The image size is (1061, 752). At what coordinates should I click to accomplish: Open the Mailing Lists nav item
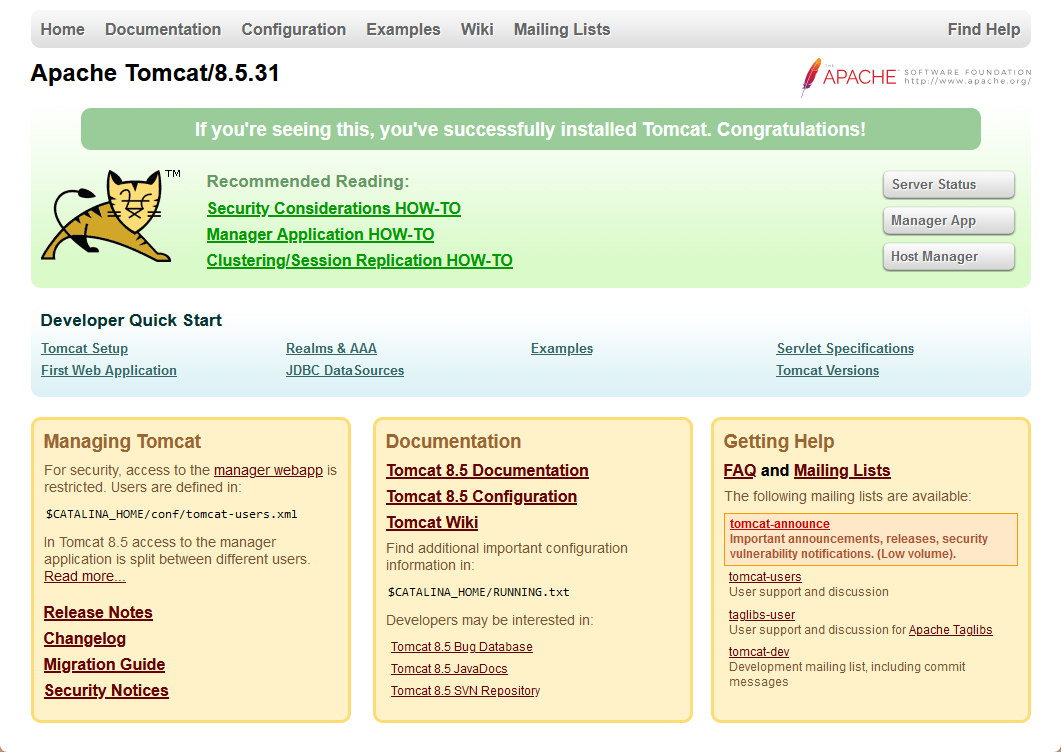561,29
